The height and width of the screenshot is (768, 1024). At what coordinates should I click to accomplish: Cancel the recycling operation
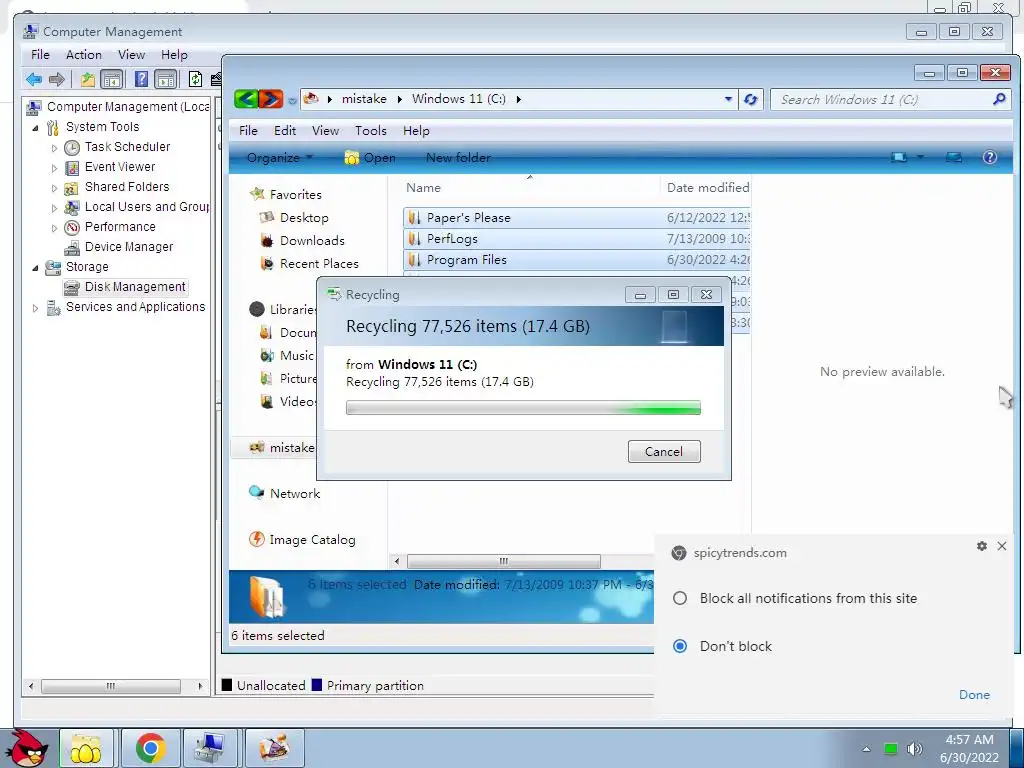664,451
